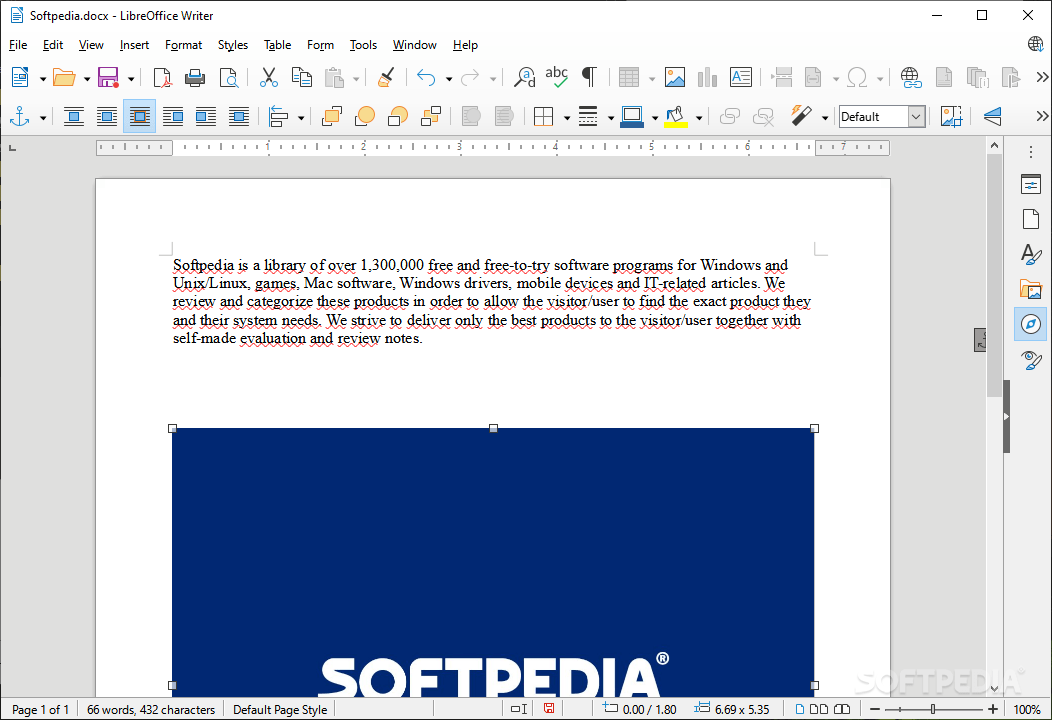The width and height of the screenshot is (1052, 720).
Task: Expand Line style dropdown arrow
Action: click(x=611, y=118)
